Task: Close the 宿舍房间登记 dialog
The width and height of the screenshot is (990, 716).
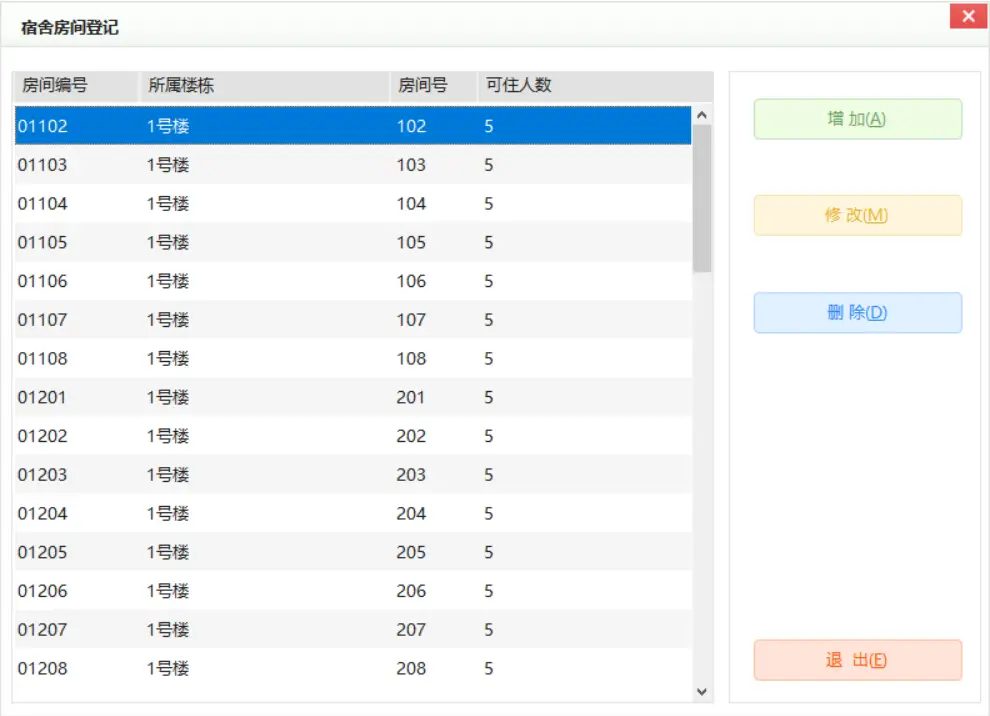Action: click(966, 16)
